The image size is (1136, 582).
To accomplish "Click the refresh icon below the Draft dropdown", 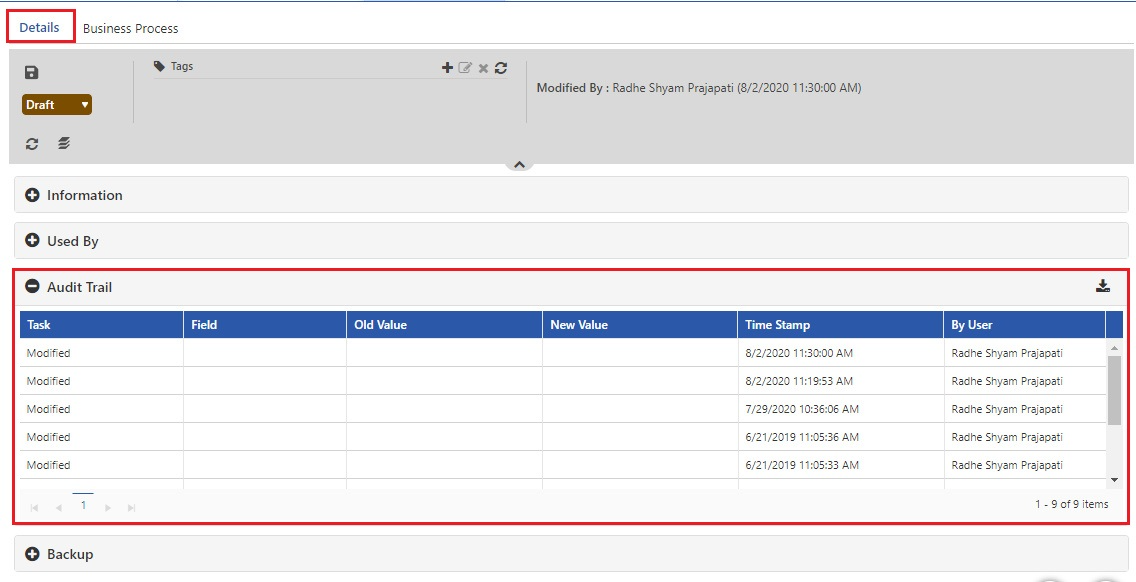I will 32,144.
